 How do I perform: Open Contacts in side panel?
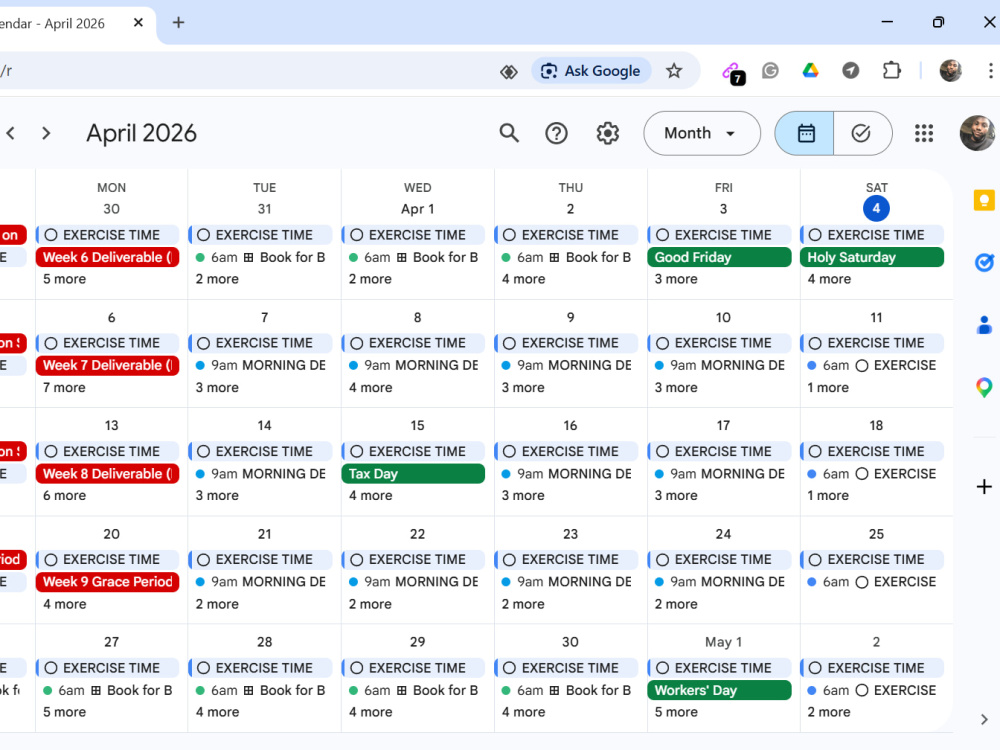click(984, 325)
